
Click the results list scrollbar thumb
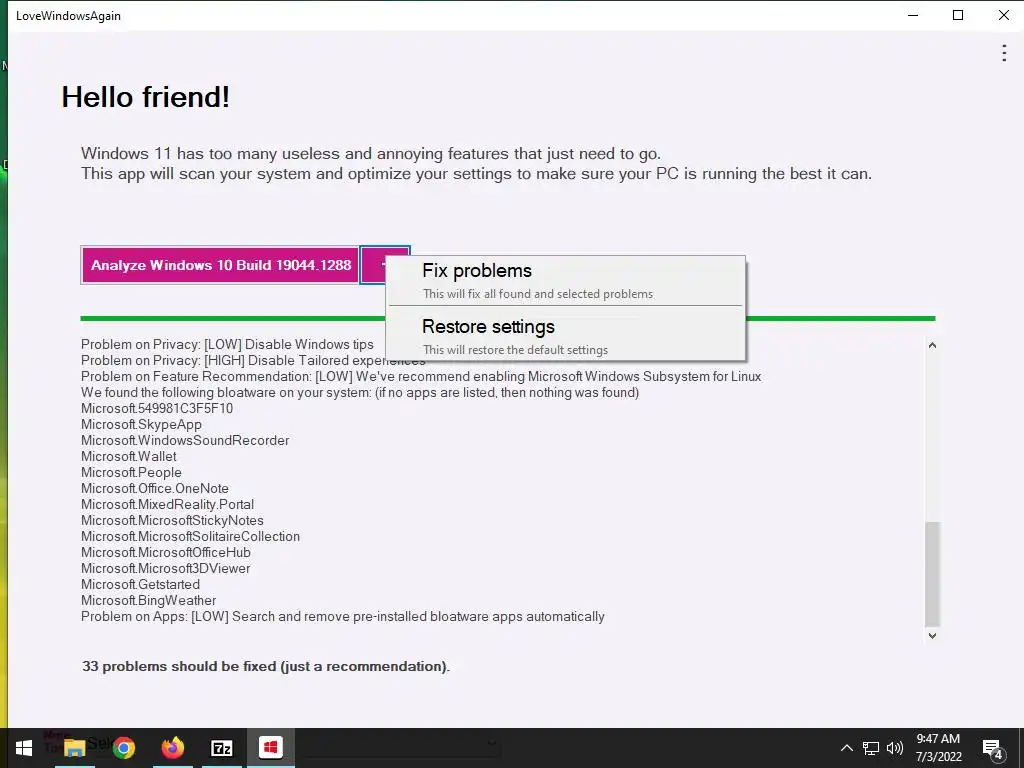click(x=932, y=574)
